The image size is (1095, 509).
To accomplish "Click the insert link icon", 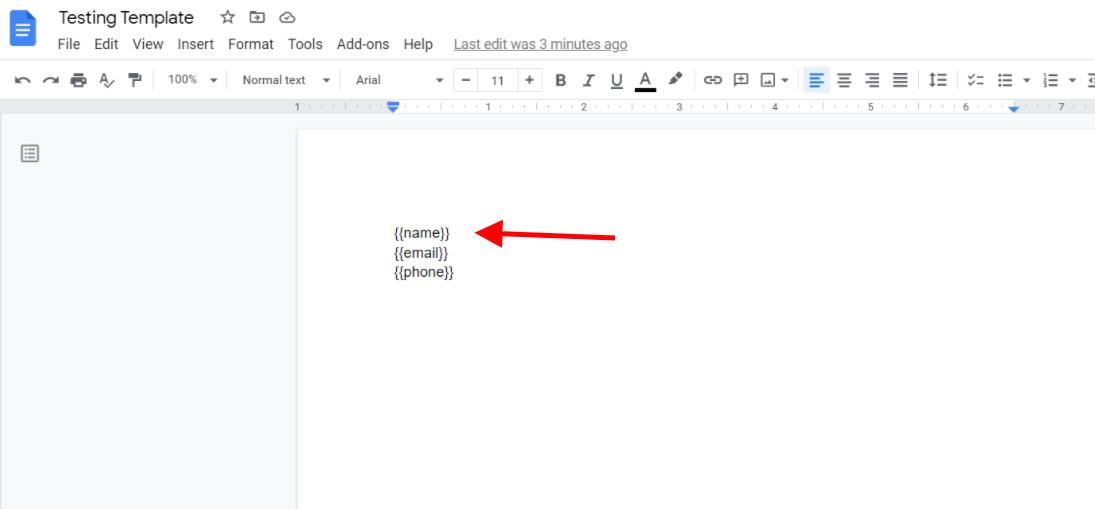I will click(712, 80).
